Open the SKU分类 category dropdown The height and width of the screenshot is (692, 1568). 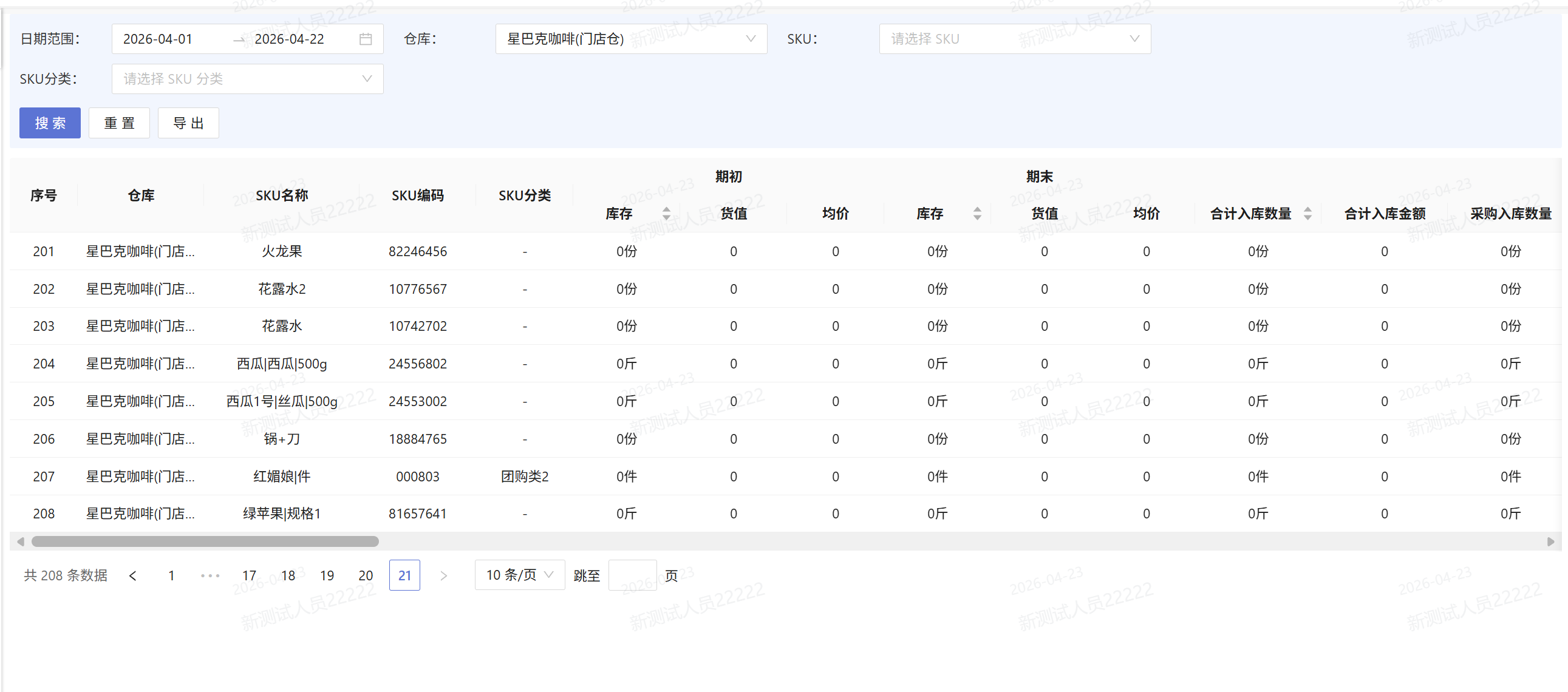tap(247, 79)
